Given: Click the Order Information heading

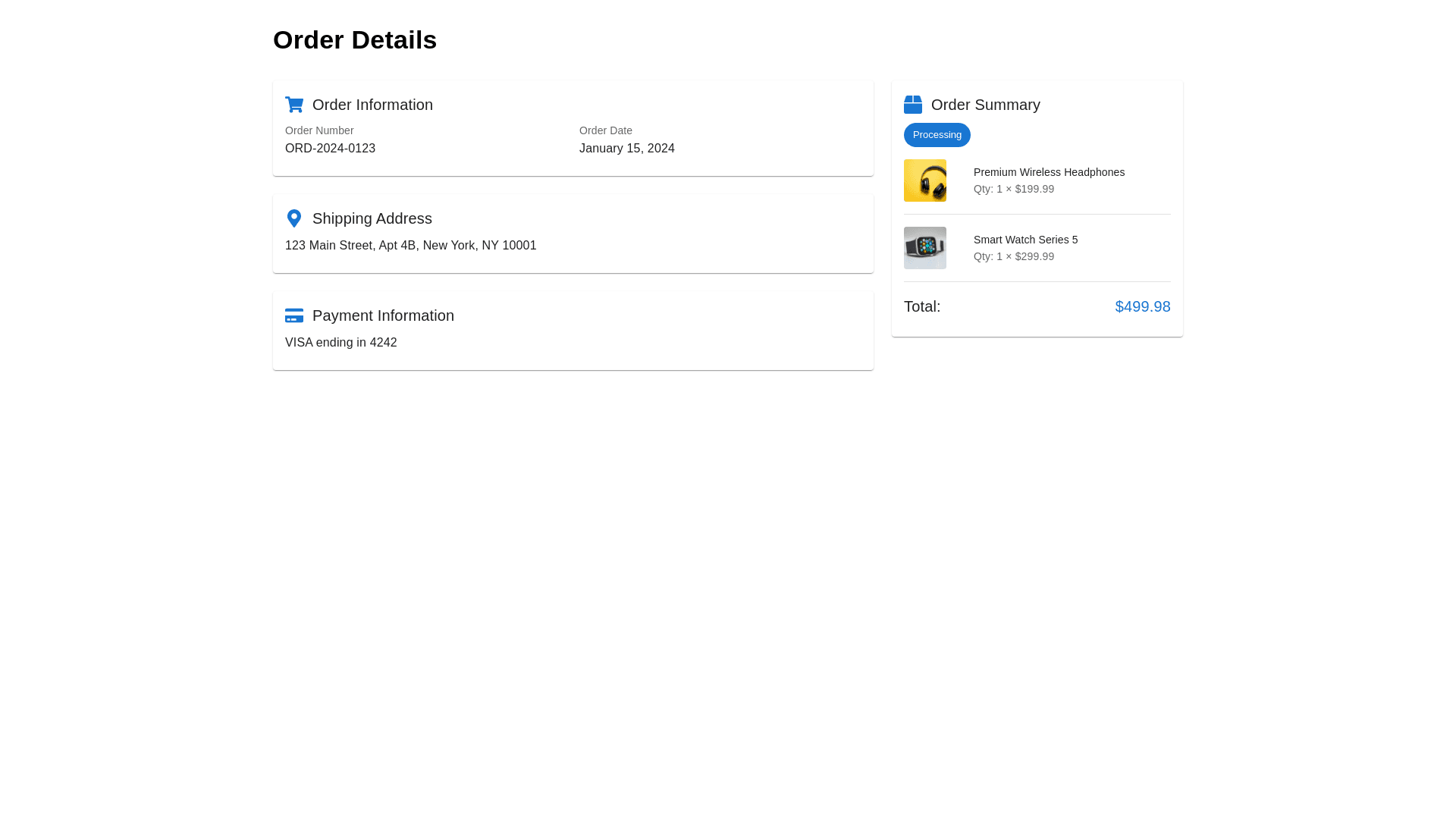Looking at the screenshot, I should pos(372,105).
